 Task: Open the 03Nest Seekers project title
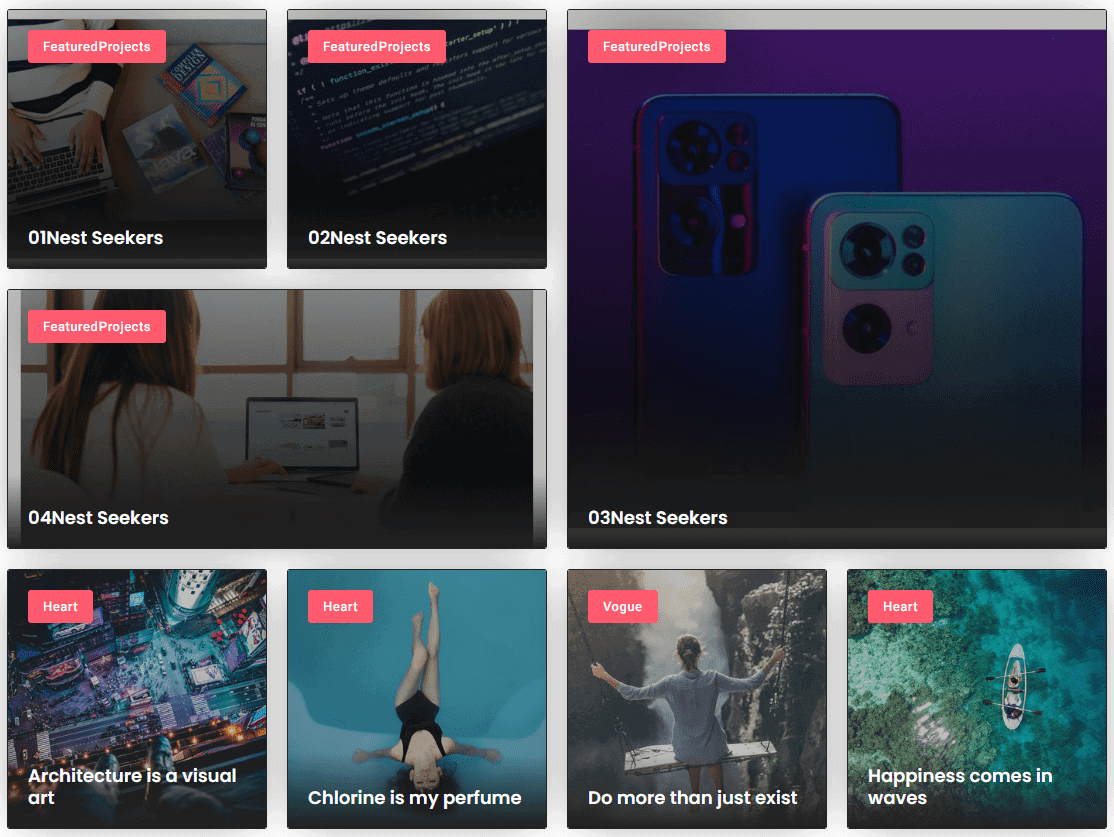pos(657,518)
